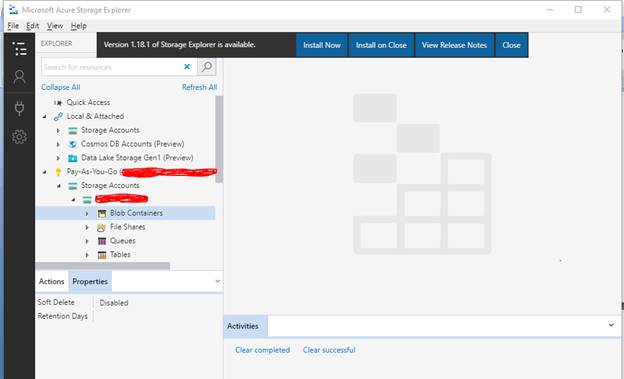
Task: Clear the search box with X
Action: 187,67
